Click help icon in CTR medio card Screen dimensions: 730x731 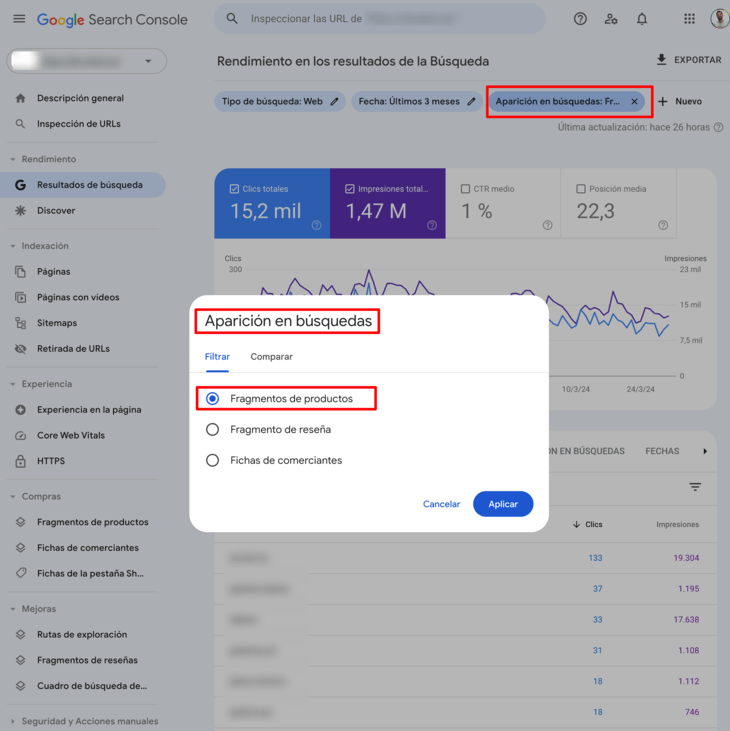pyautogui.click(x=547, y=226)
